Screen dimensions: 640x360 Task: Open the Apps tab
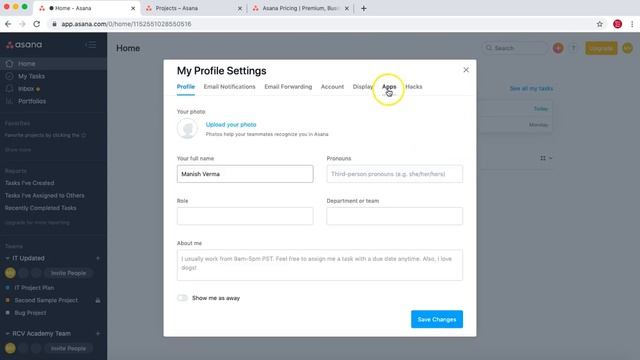coord(389,87)
